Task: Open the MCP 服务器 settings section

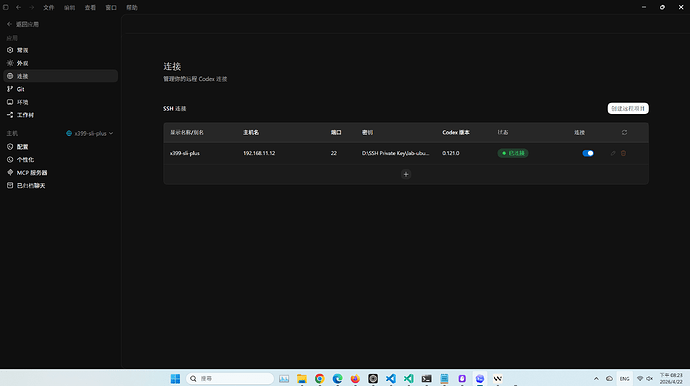Action: click(60, 173)
